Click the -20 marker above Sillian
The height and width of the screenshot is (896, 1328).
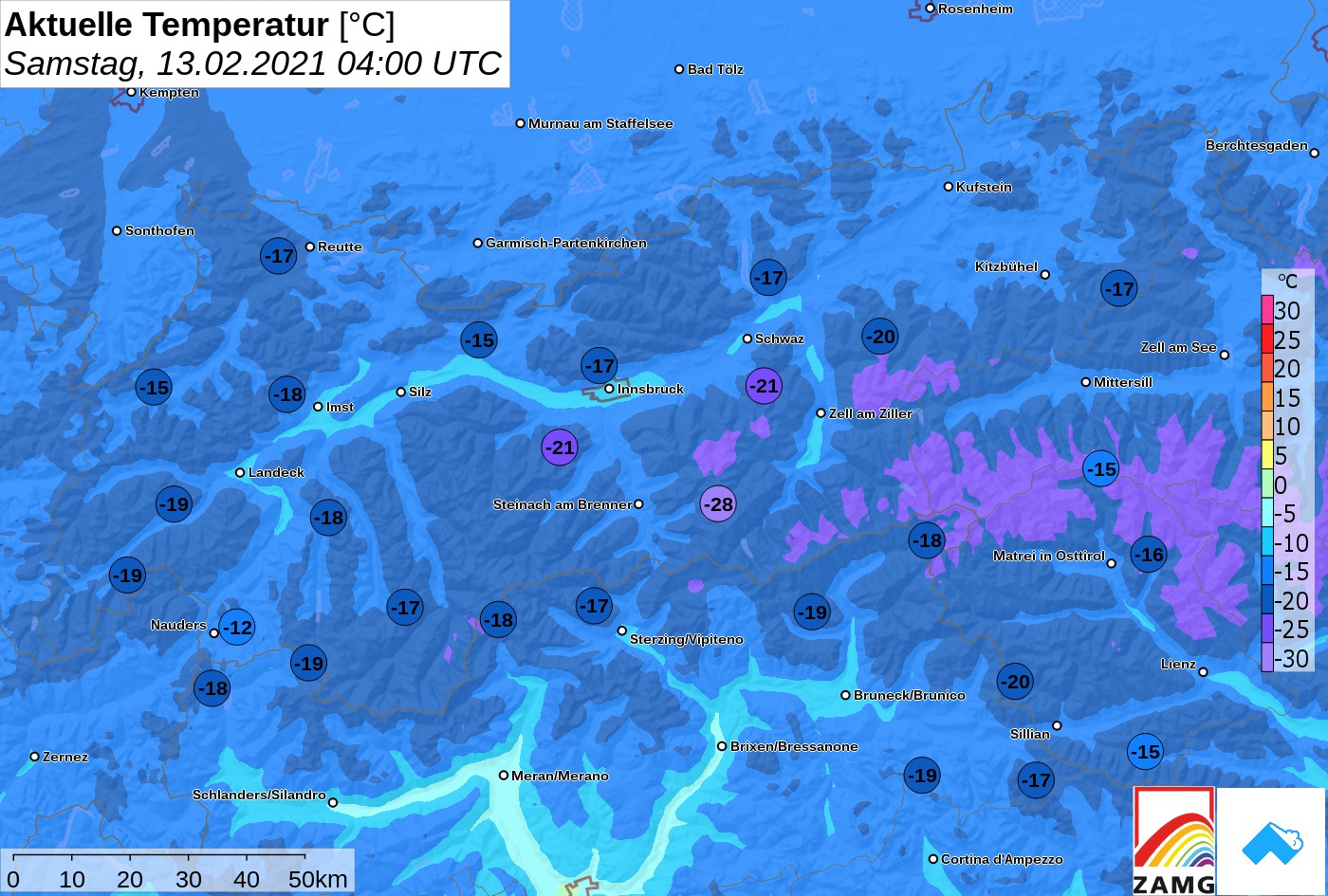tap(1015, 681)
